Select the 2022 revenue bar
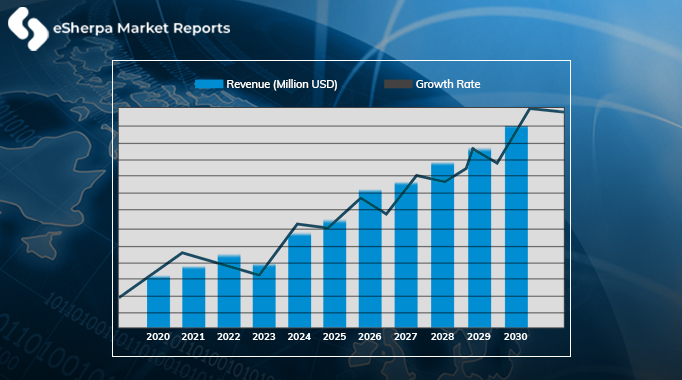This screenshot has height=380, width=682. [229, 291]
